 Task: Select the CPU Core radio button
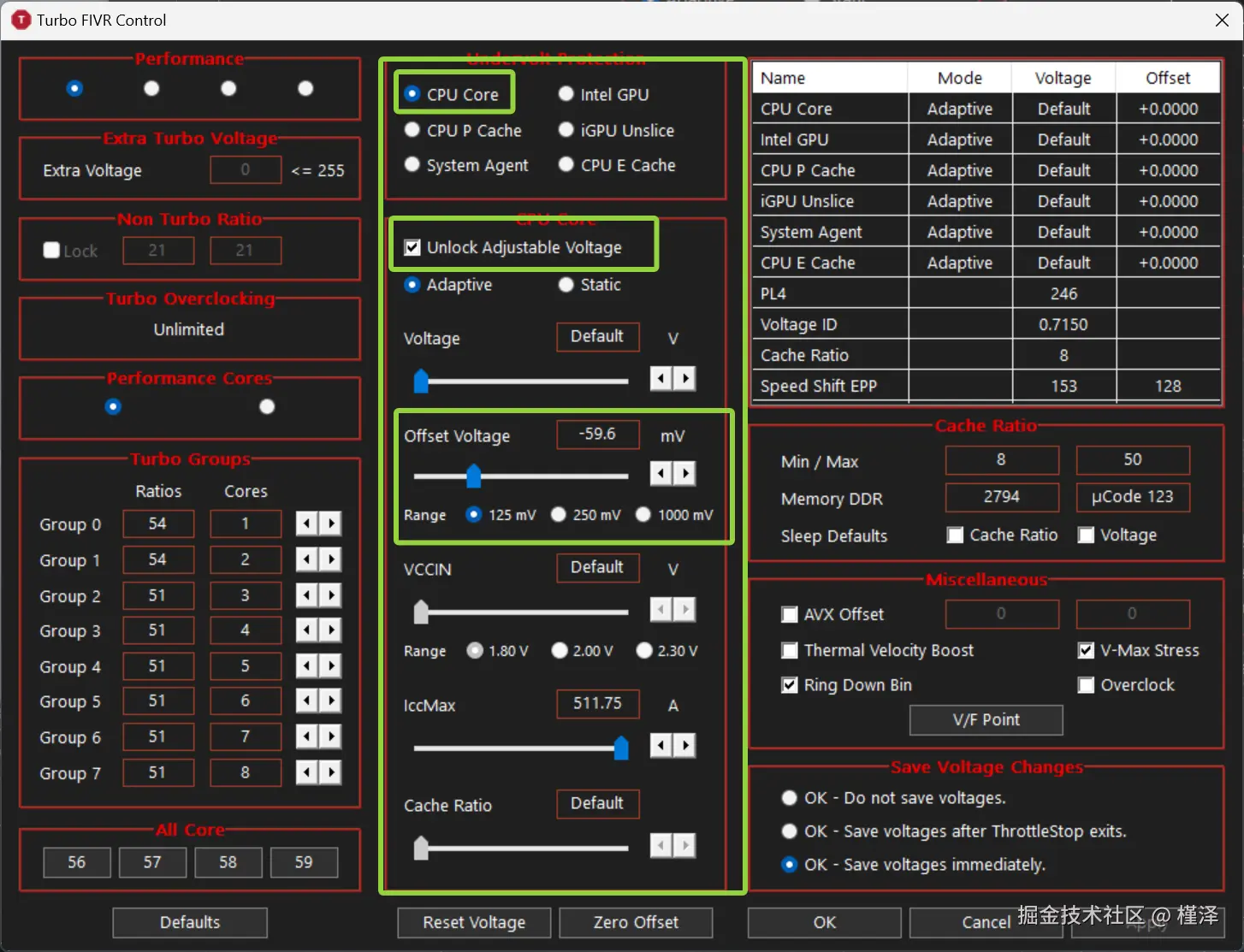[x=412, y=94]
